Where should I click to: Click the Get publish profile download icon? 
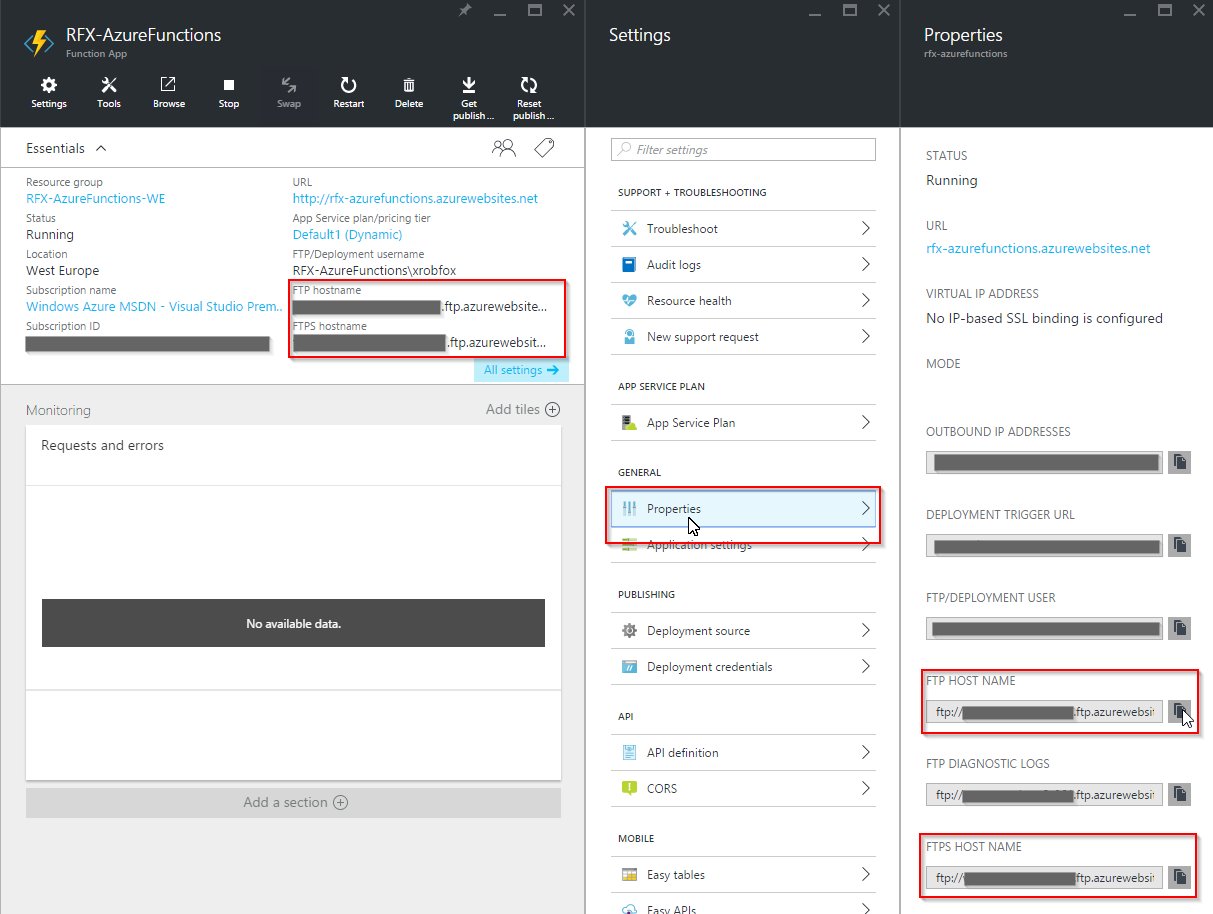469,87
